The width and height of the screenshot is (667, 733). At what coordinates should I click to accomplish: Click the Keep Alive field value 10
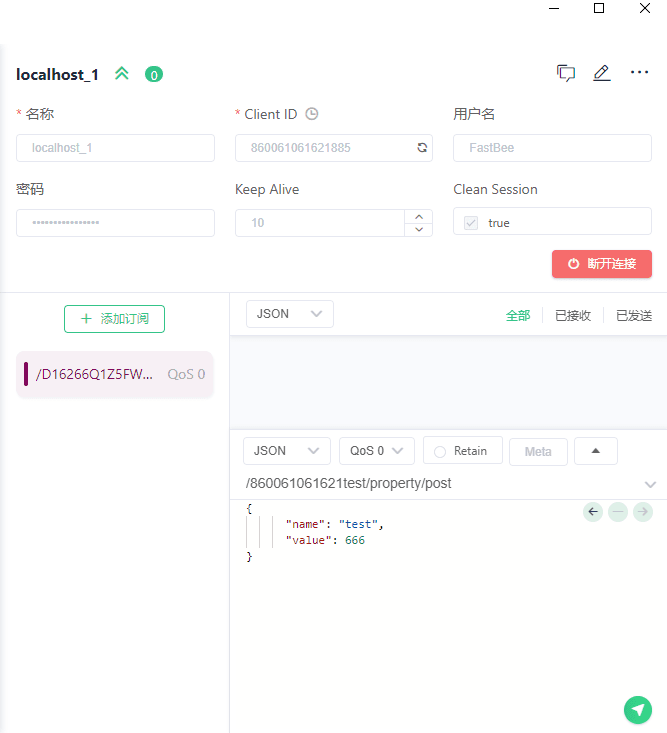point(320,223)
